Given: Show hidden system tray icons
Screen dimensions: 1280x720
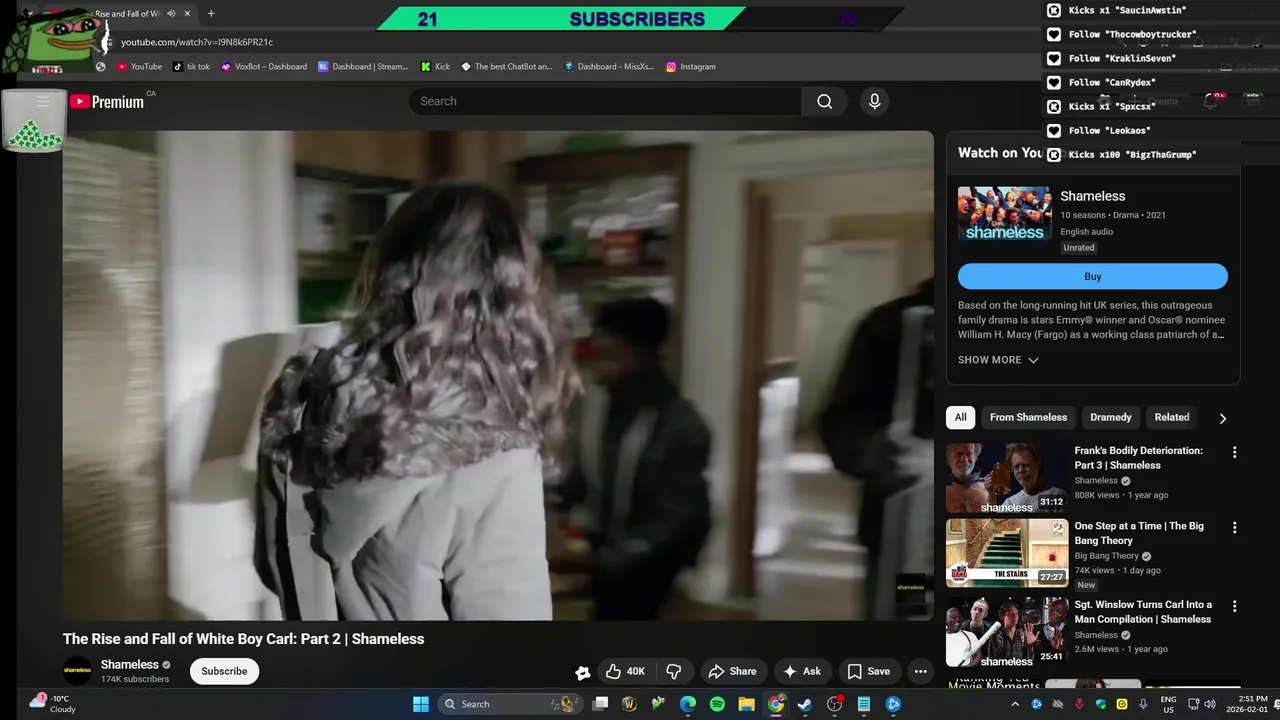Looking at the screenshot, I should click(x=1015, y=704).
